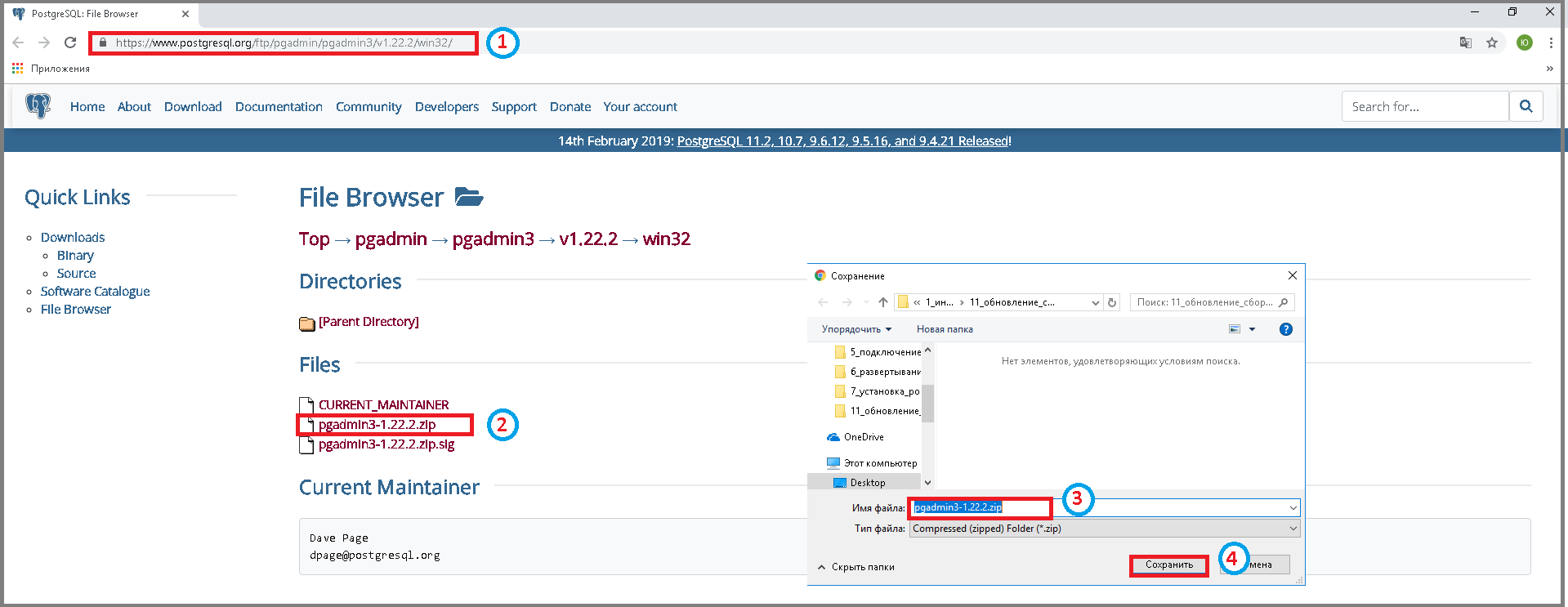
Task: Open the Chrome profile avatar
Action: [1525, 42]
